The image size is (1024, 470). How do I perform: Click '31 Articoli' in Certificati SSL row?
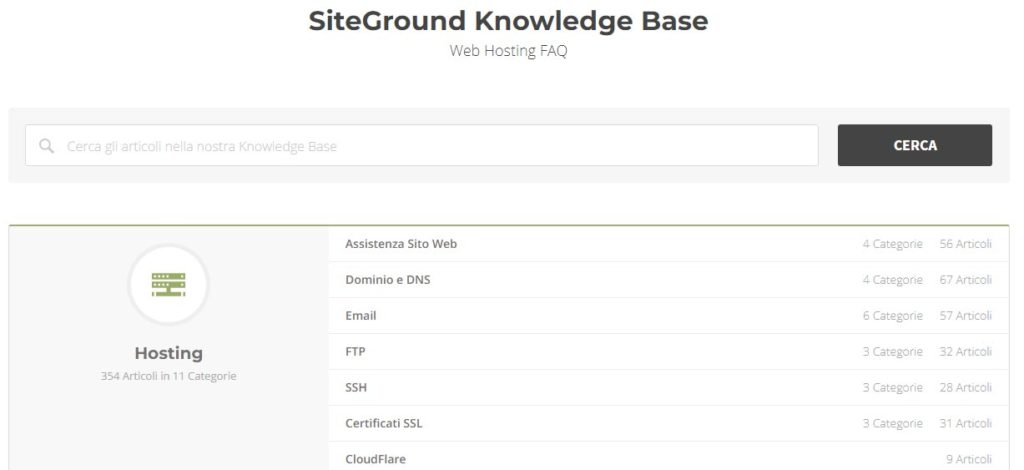[965, 424]
